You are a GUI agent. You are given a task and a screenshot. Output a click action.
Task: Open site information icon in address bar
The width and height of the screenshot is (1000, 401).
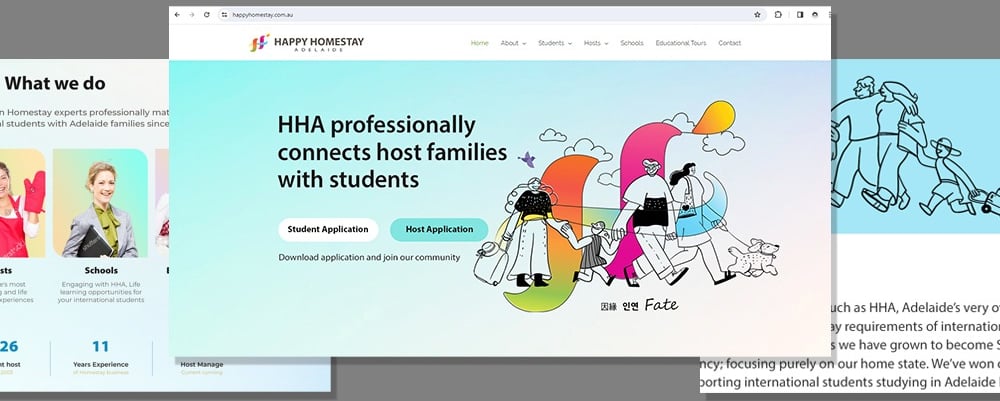tap(224, 15)
